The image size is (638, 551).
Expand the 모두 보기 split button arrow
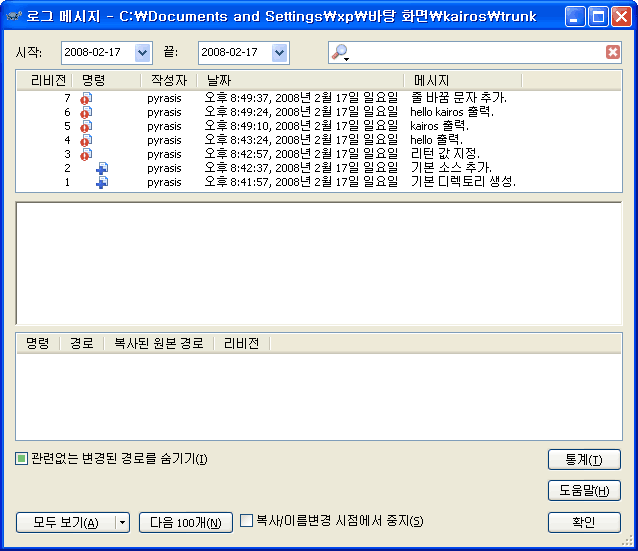click(122, 522)
